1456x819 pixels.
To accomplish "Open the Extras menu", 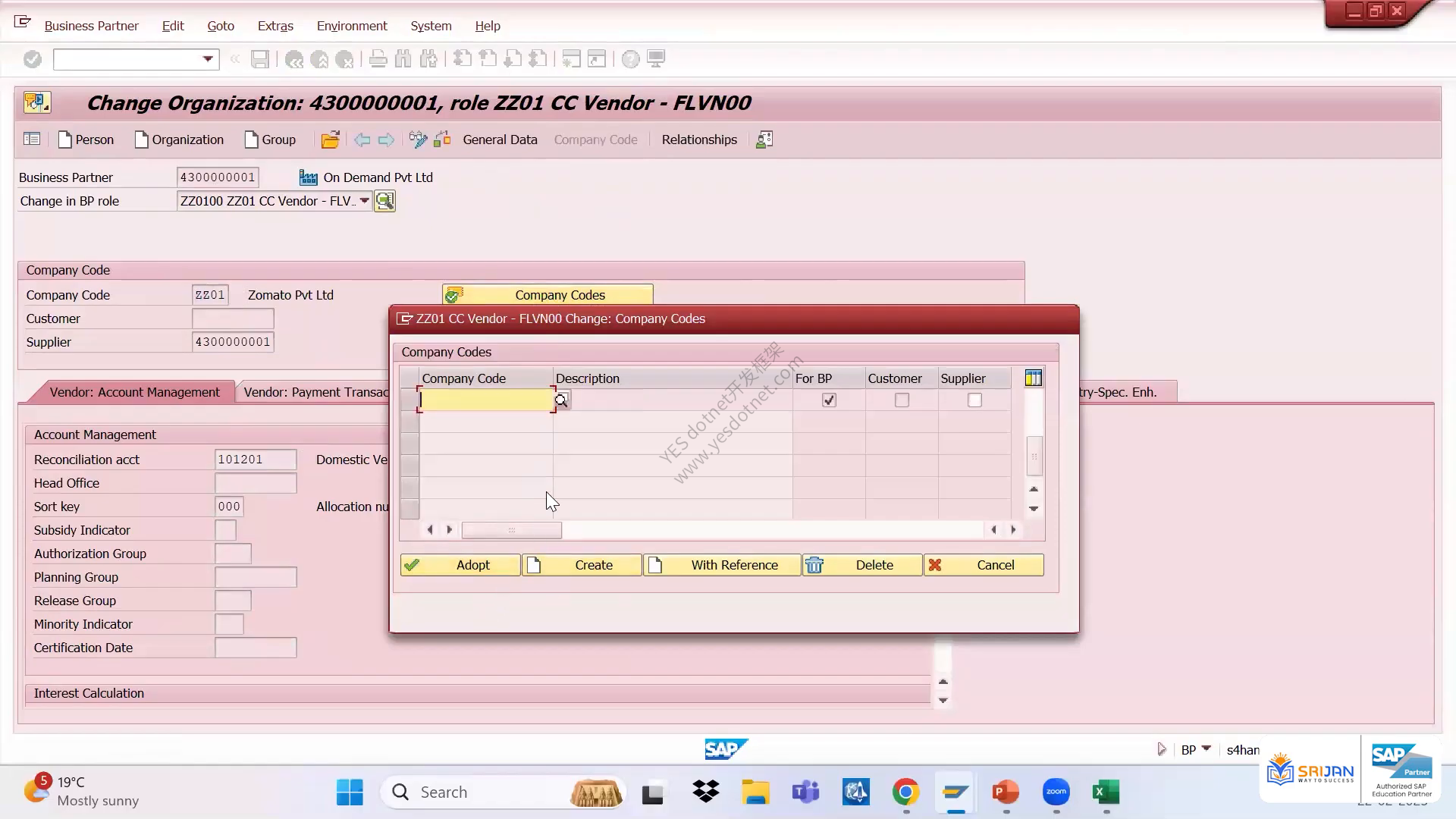I will pyautogui.click(x=275, y=26).
